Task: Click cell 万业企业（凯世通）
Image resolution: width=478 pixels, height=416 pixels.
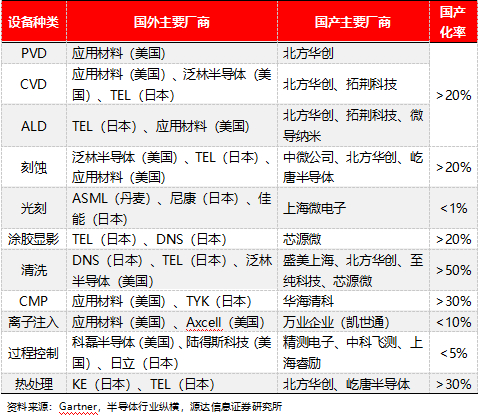Action: click(x=353, y=322)
